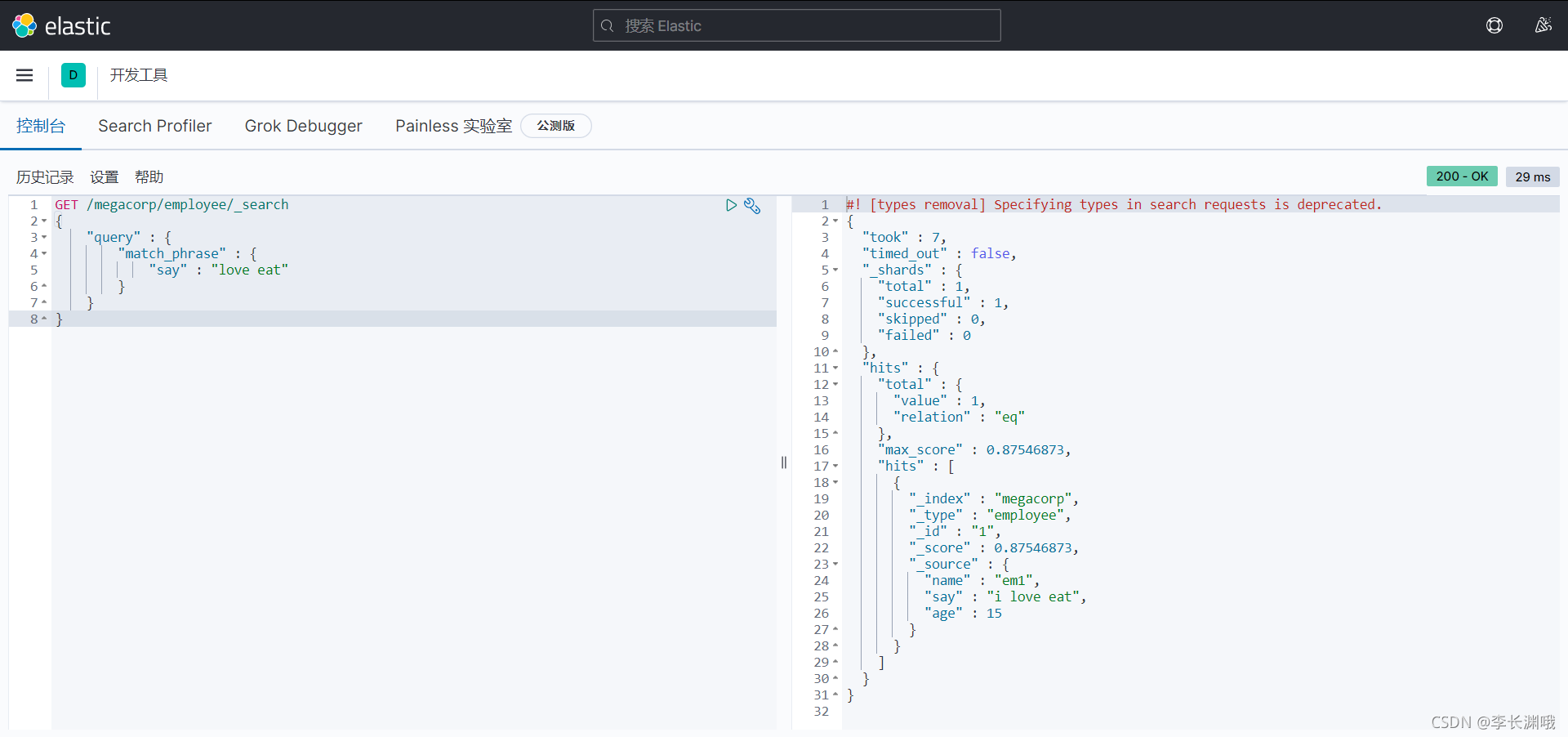
Task: Click the editor pane divider handle
Action: click(x=784, y=462)
